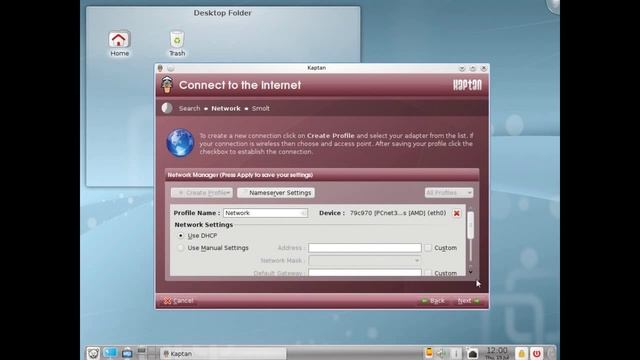Screen dimensions: 640x360
Task: Open the file manager icon in the panel
Action: coord(127,353)
